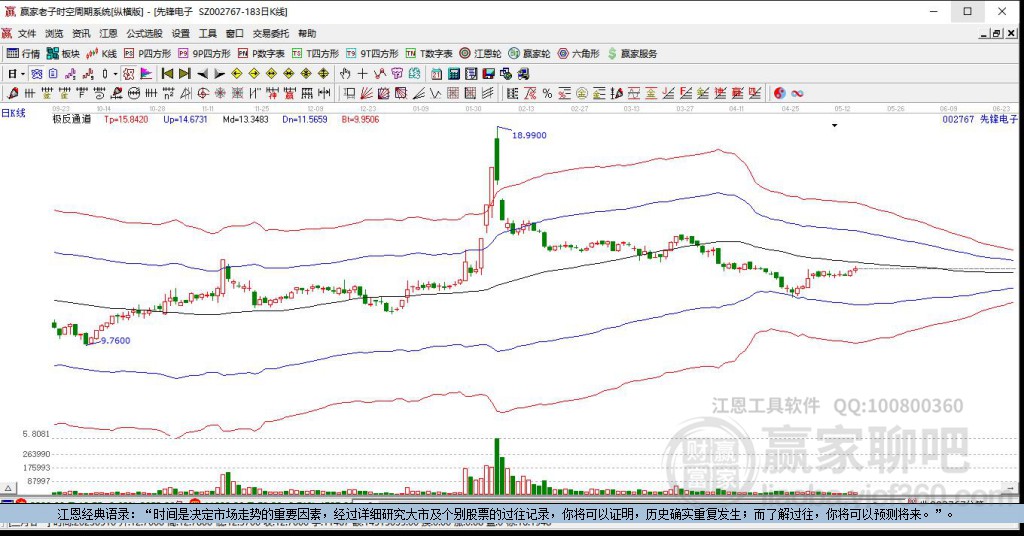Restore the inner child window
The image size is (1024, 536).
[x=997, y=33]
